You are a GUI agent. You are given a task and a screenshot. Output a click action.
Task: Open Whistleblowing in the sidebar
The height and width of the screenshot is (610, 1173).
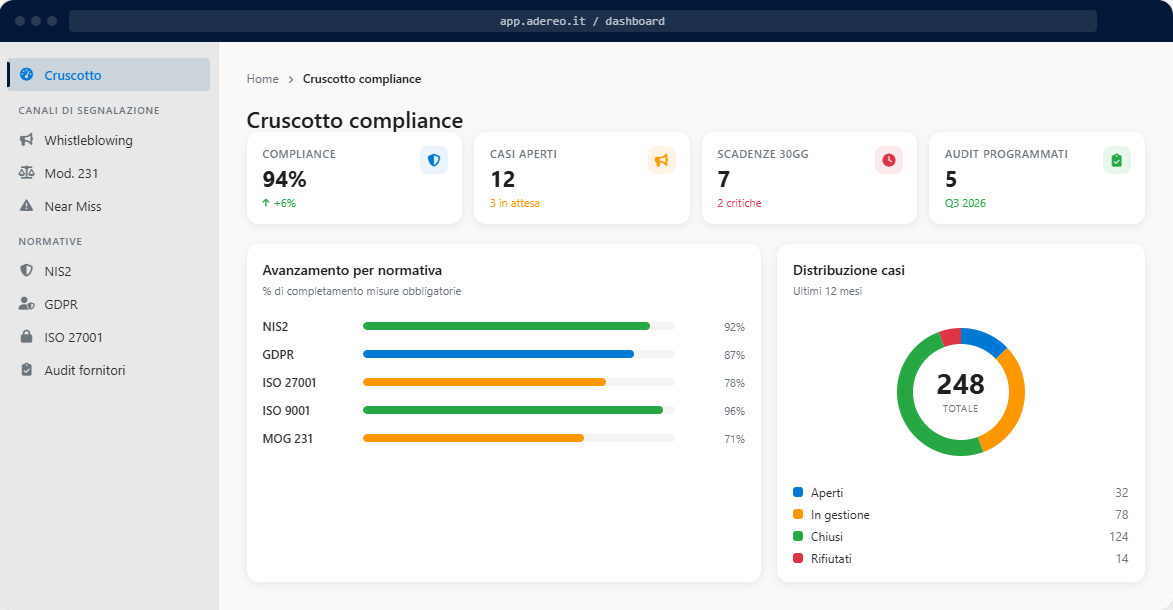108,140
